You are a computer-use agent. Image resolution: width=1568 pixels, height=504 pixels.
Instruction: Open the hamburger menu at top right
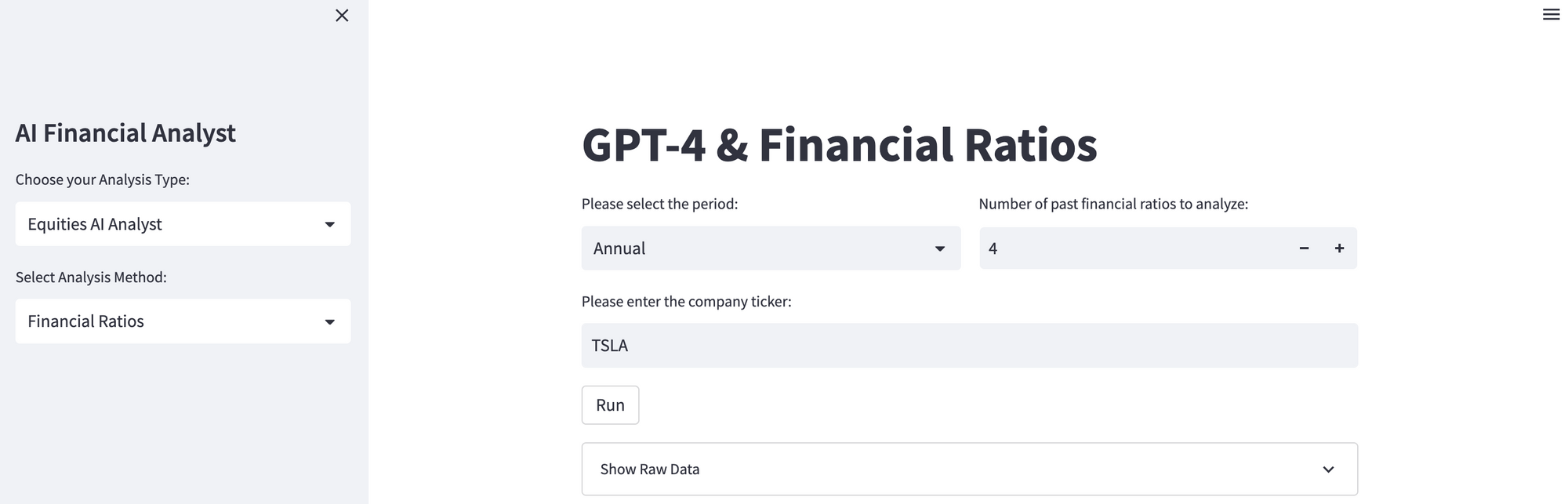pos(1551,14)
